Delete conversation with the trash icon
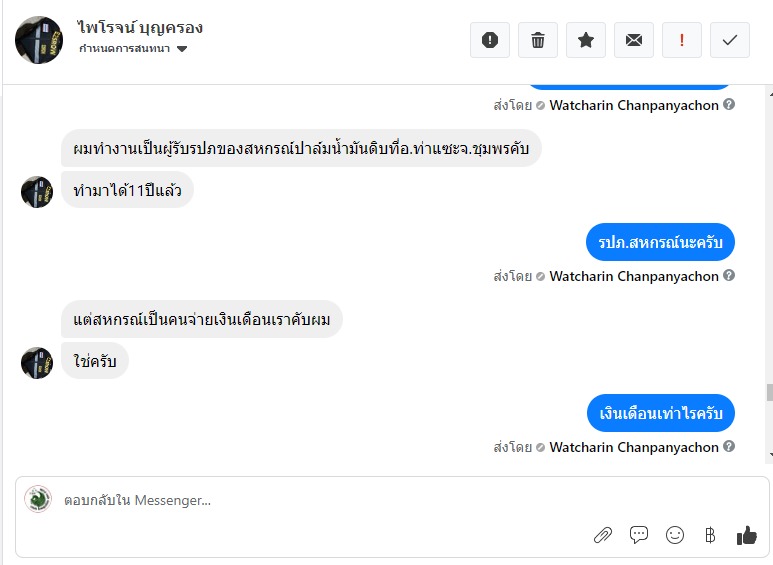The width and height of the screenshot is (773, 565). 538,40
